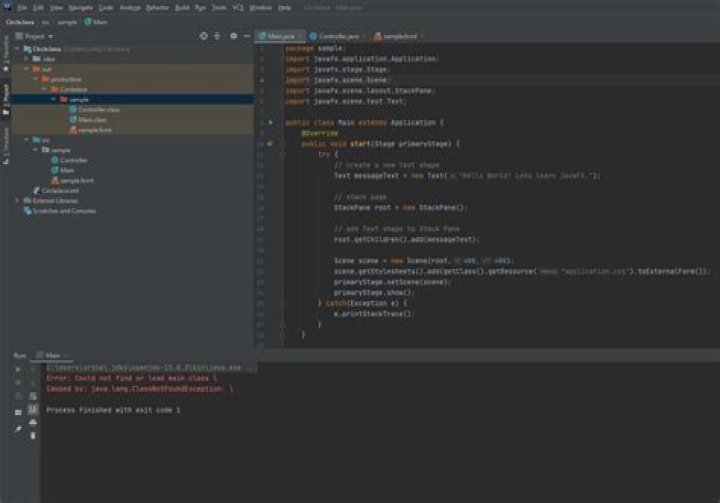Select sample.fxml under out folder
The height and width of the screenshot is (503, 720).
[90, 130]
